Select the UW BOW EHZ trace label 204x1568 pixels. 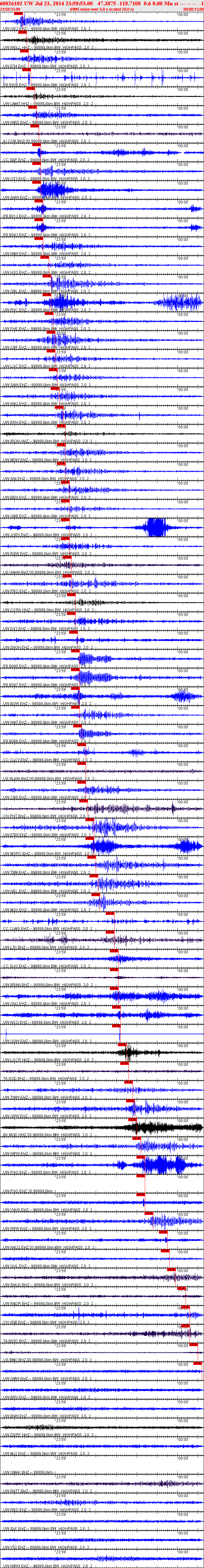click(48, 704)
